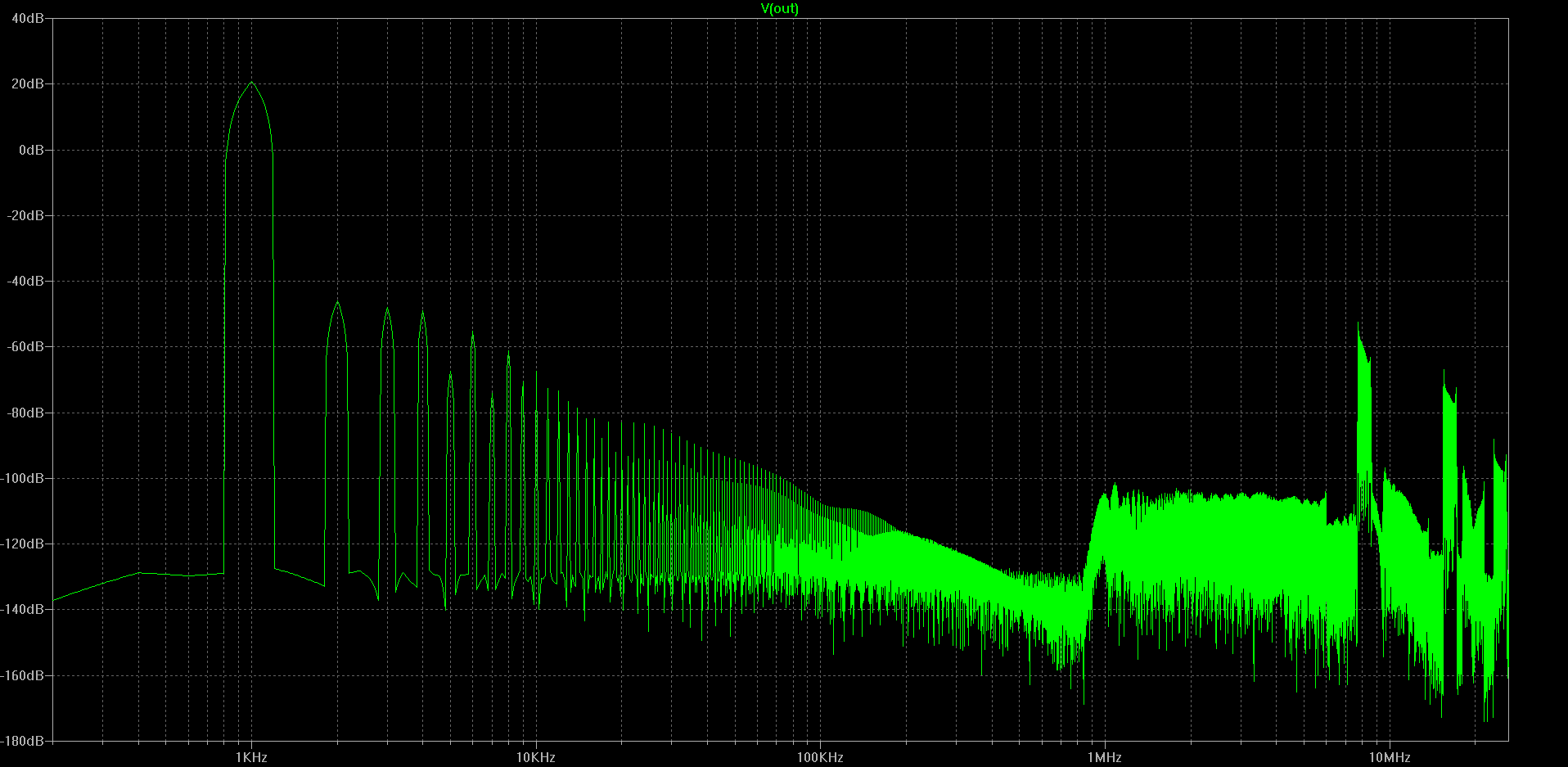This screenshot has width=1568, height=767.
Task: Click the 40dB axis label
Action: pyautogui.click(x=28, y=18)
